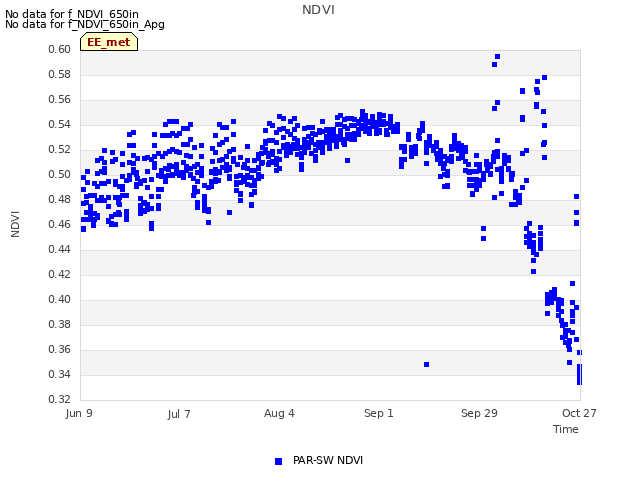
Task: Click the isolated outlier point near 0.35 in mid-September
Action: [427, 364]
